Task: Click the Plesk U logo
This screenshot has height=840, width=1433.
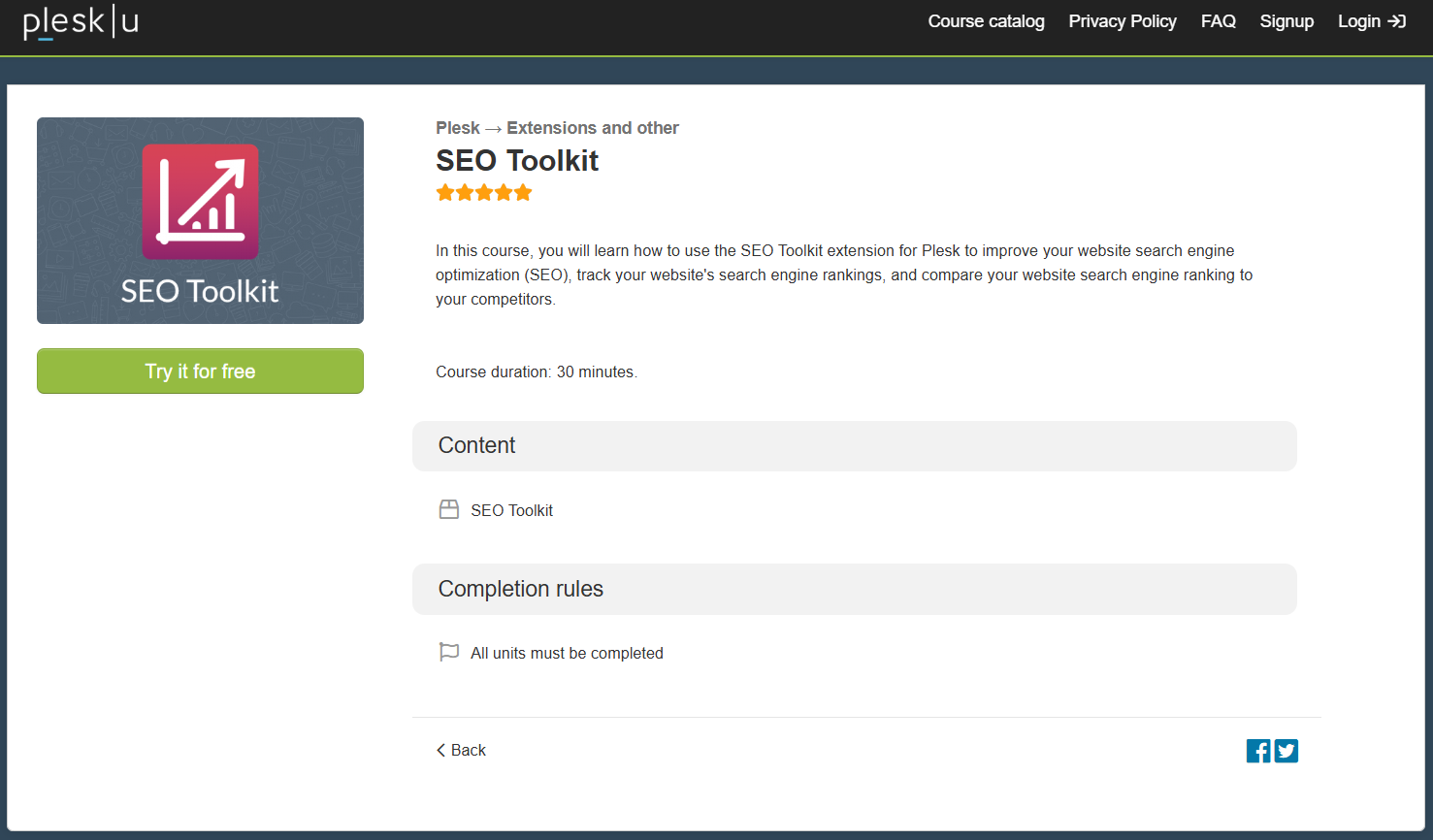Action: pos(81,21)
